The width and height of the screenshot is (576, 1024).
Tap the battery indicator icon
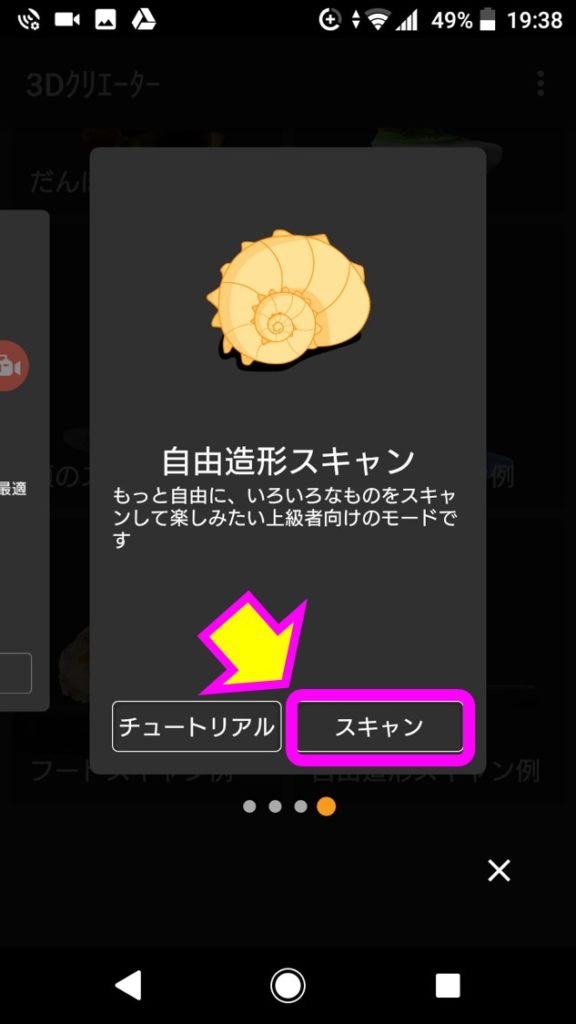point(487,21)
